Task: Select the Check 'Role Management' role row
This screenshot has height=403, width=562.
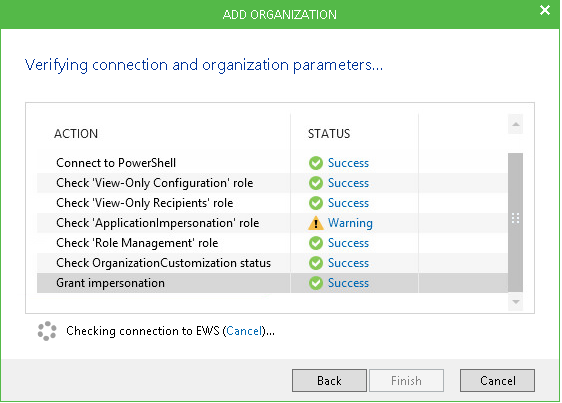Action: click(272, 243)
